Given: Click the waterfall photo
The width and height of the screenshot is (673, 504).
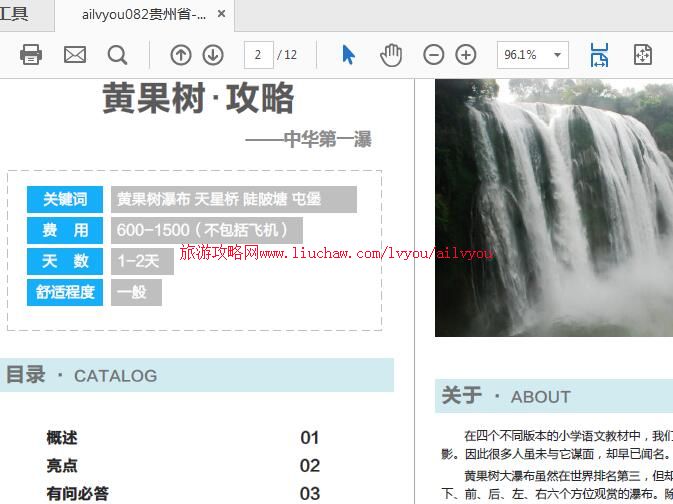Looking at the screenshot, I should pos(553,208).
